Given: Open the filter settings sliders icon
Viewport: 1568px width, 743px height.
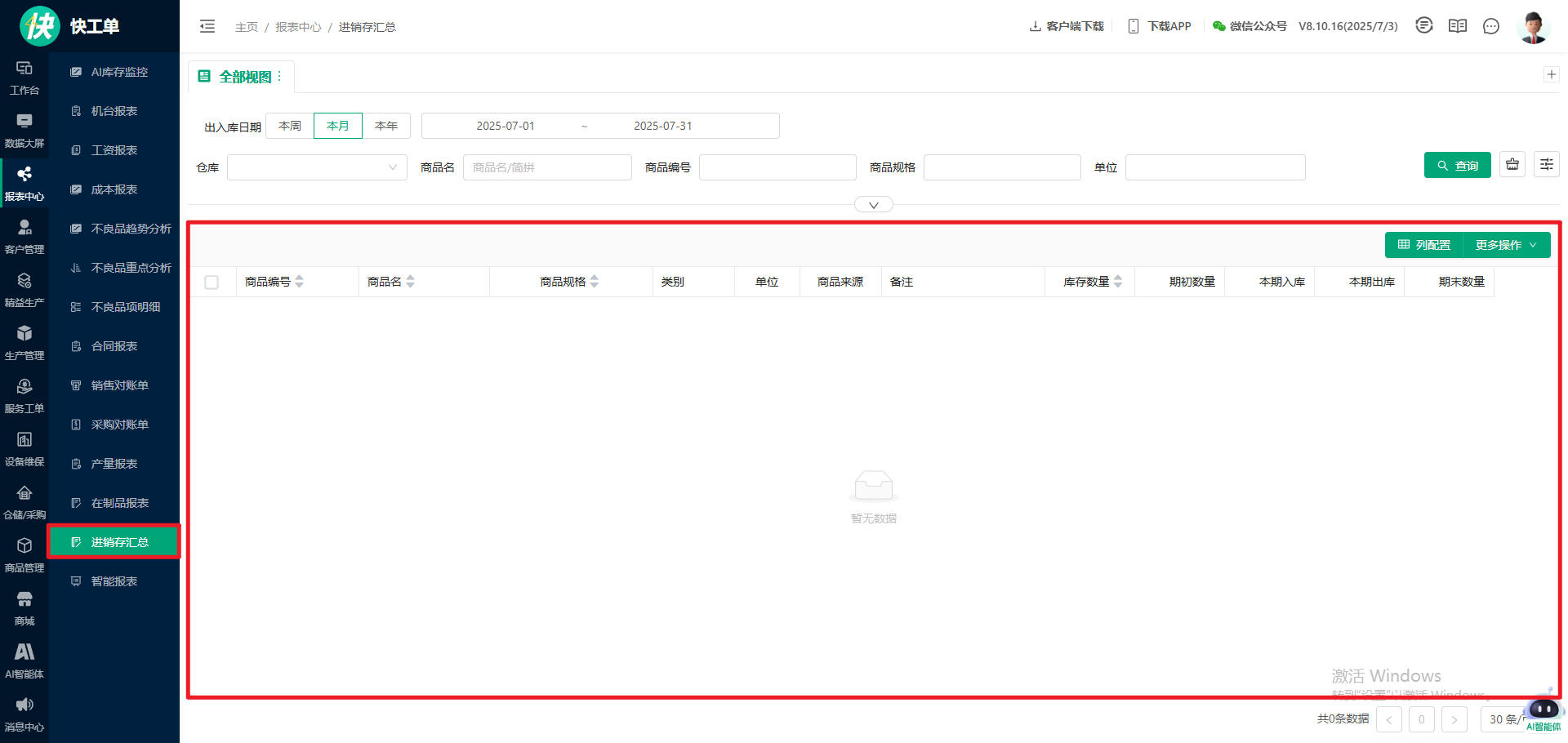Looking at the screenshot, I should (x=1547, y=165).
